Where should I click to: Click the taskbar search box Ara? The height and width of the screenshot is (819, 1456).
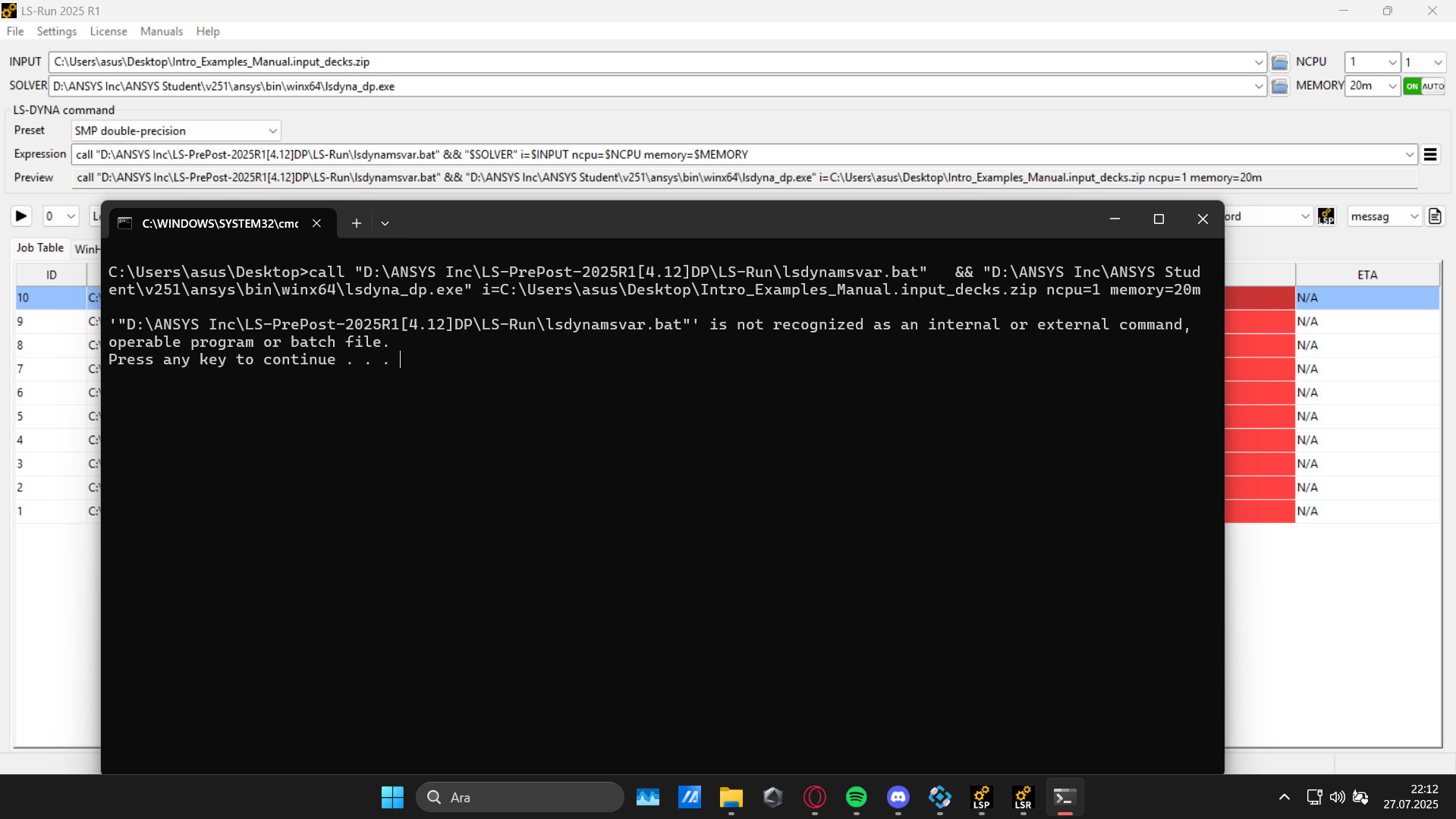520,797
